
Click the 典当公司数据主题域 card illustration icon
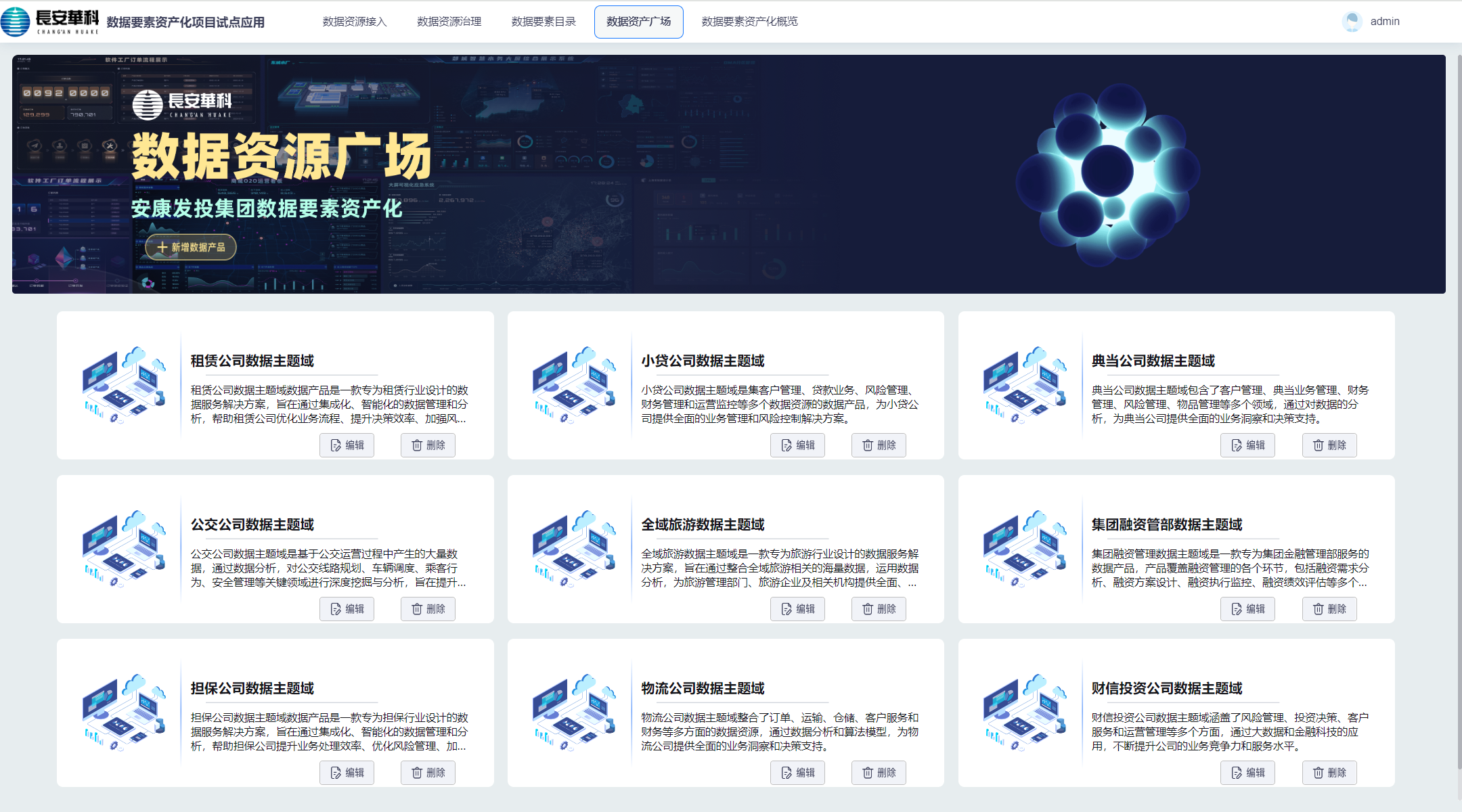tap(1025, 386)
